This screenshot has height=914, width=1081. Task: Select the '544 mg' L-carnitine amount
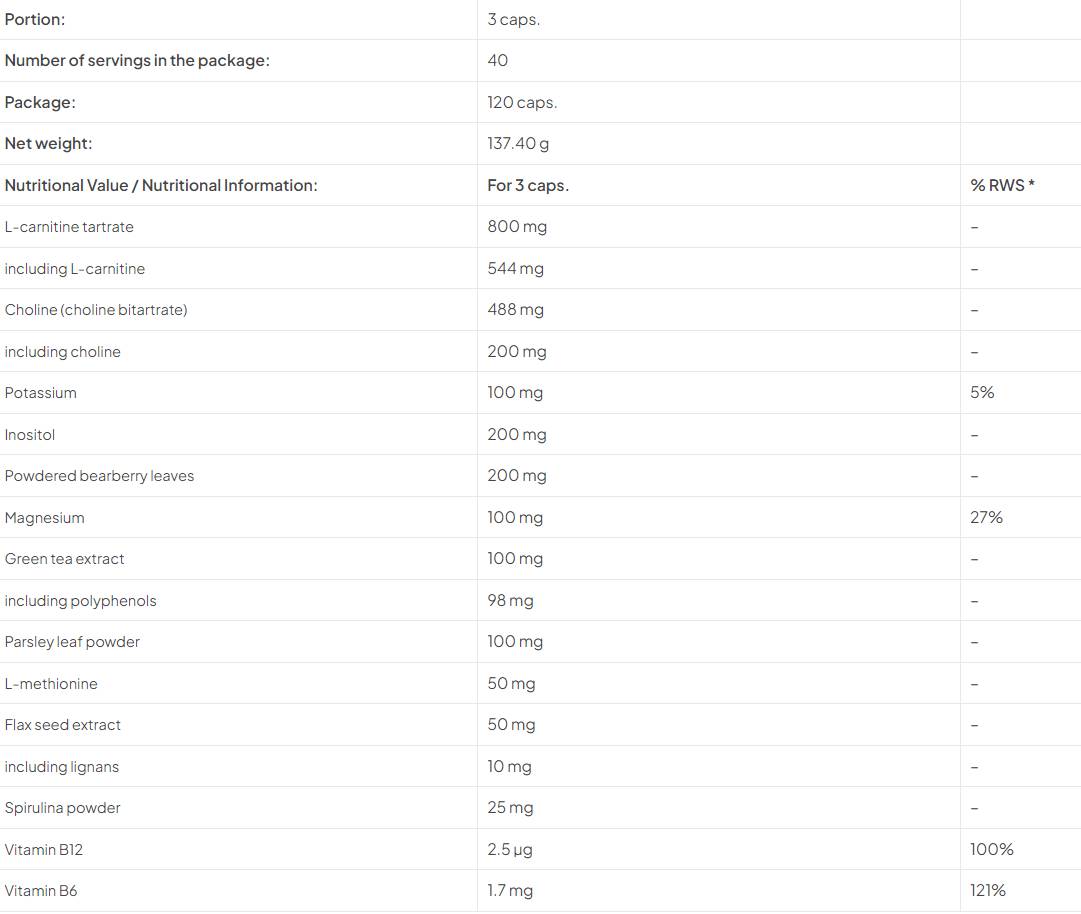516,268
